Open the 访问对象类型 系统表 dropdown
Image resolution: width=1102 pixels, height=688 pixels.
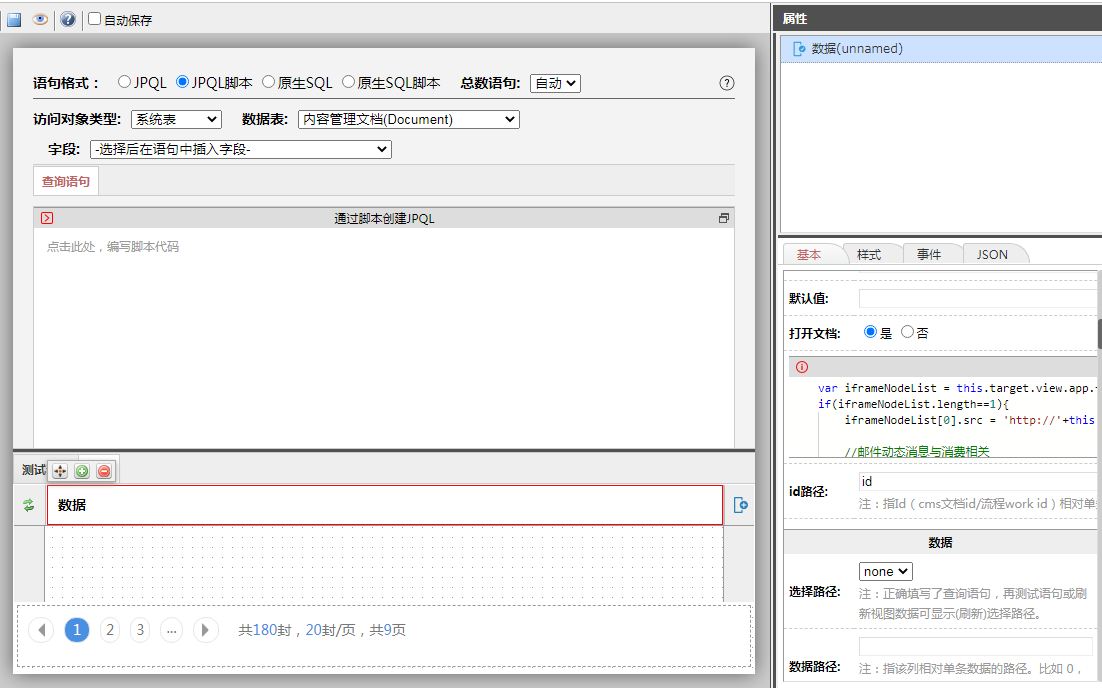(176, 119)
